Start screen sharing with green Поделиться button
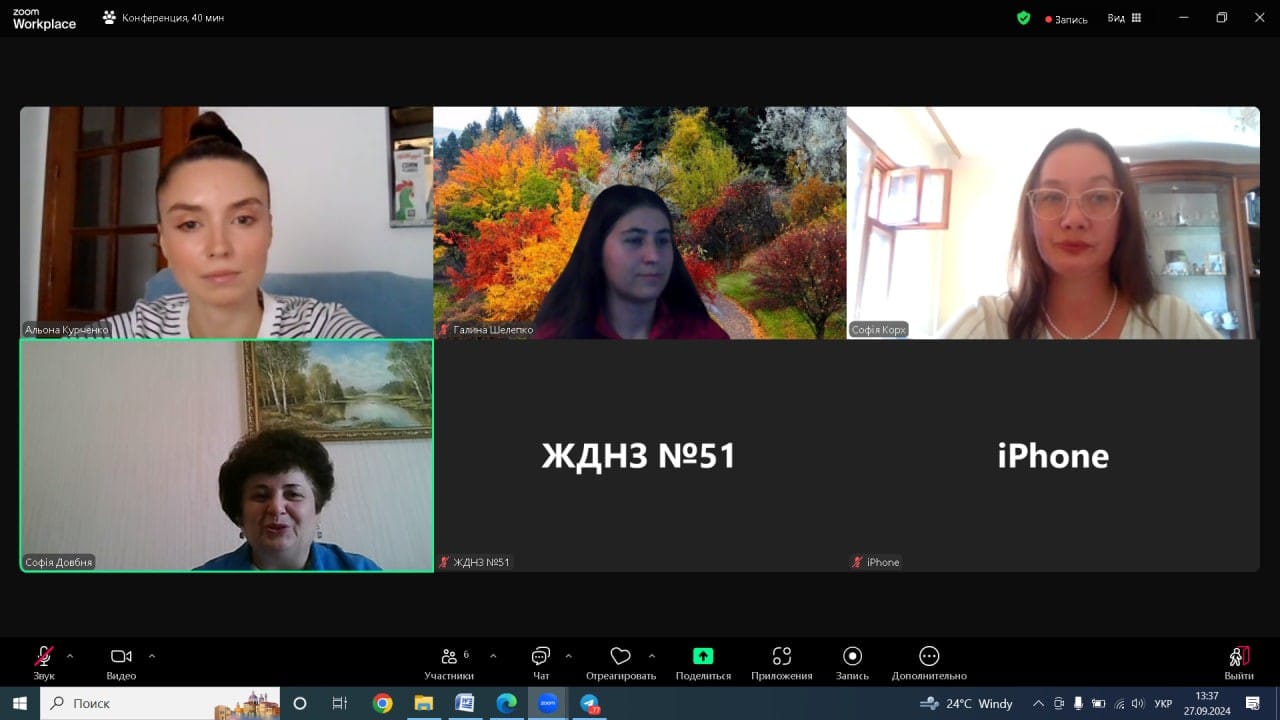Image resolution: width=1280 pixels, height=720 pixels. click(x=703, y=663)
